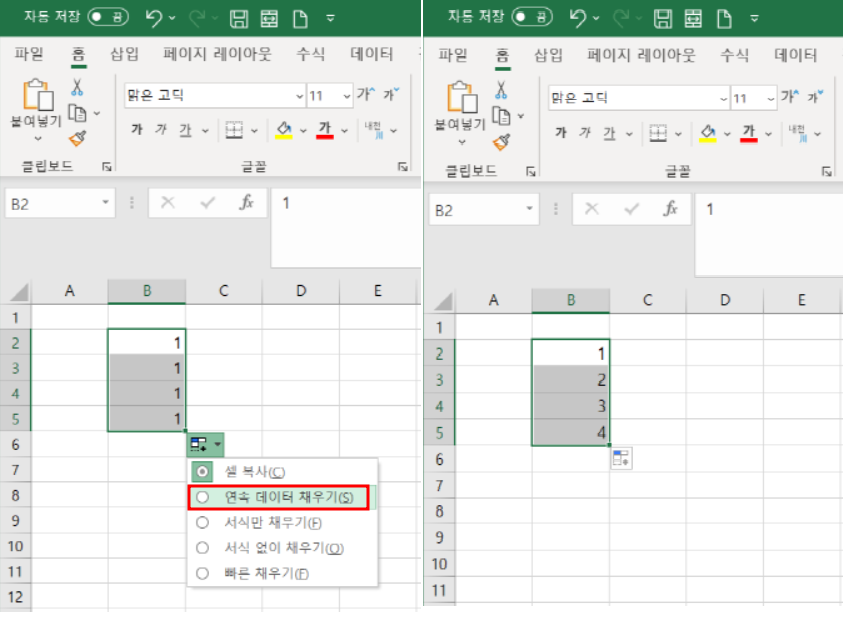This screenshot has height=619, width=849.
Task: Open font name dropdown in left window
Action: click(299, 96)
